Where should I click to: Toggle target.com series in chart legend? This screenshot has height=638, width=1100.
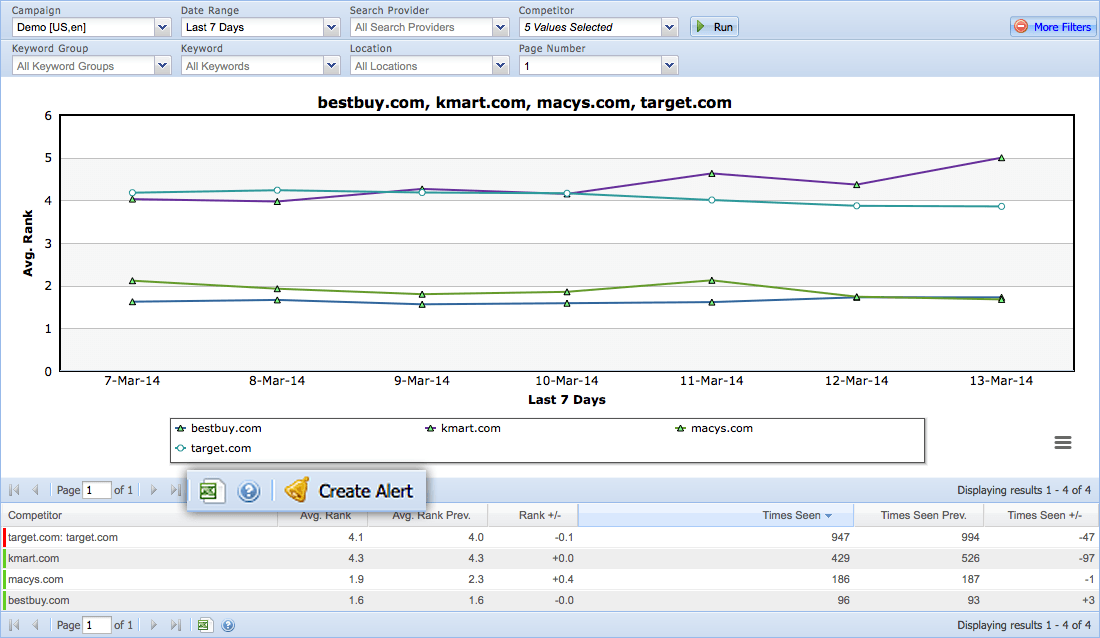[x=213, y=448]
